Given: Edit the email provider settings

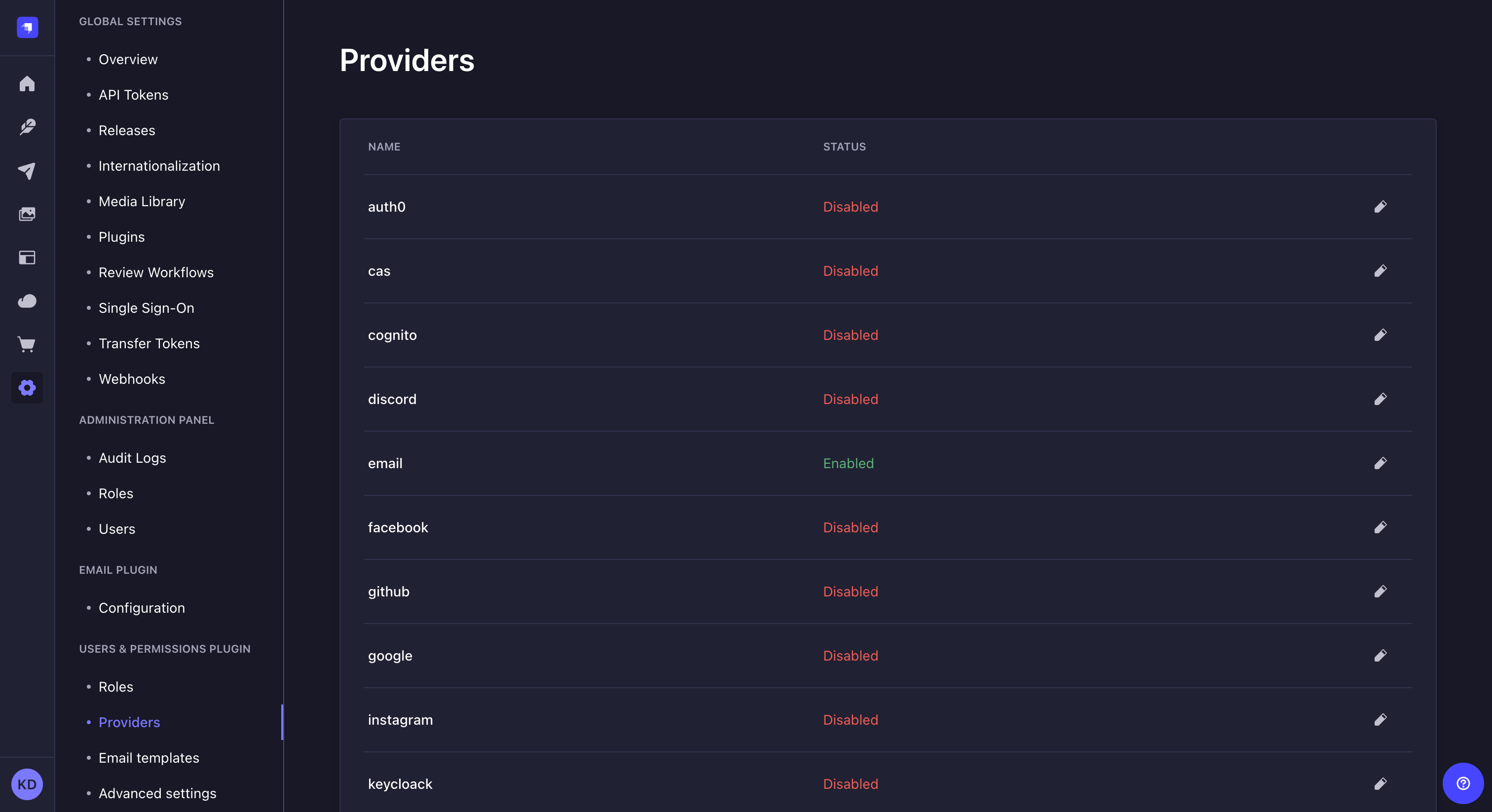Looking at the screenshot, I should (1381, 463).
